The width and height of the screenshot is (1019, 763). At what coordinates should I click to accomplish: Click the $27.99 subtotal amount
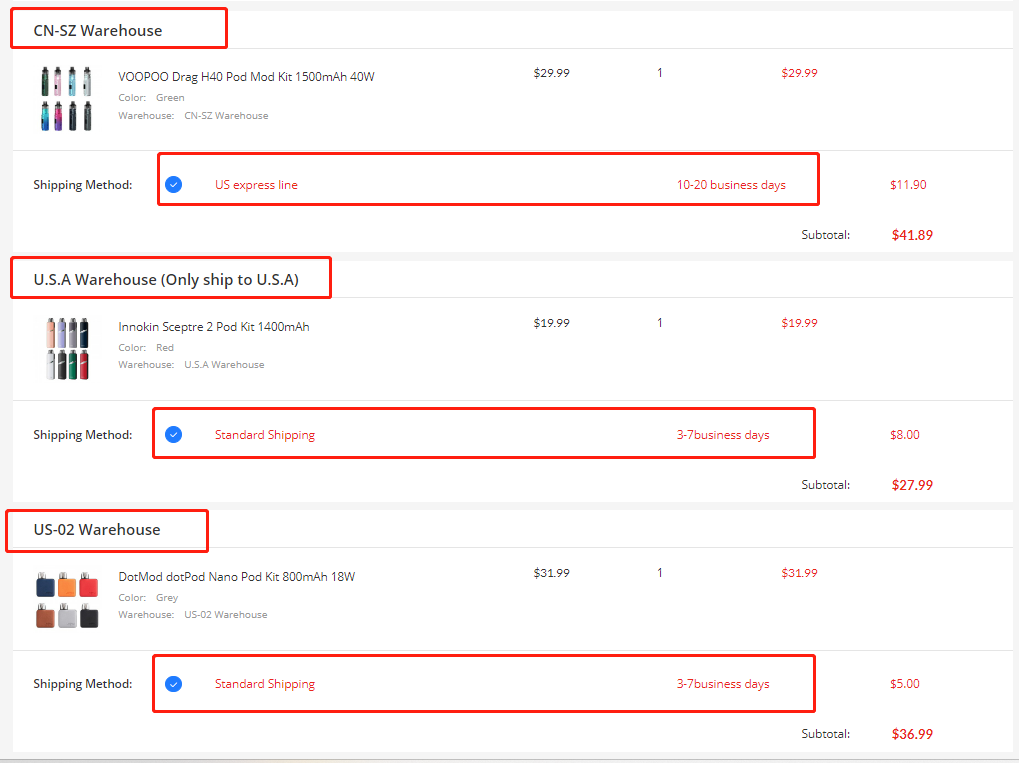click(x=912, y=485)
